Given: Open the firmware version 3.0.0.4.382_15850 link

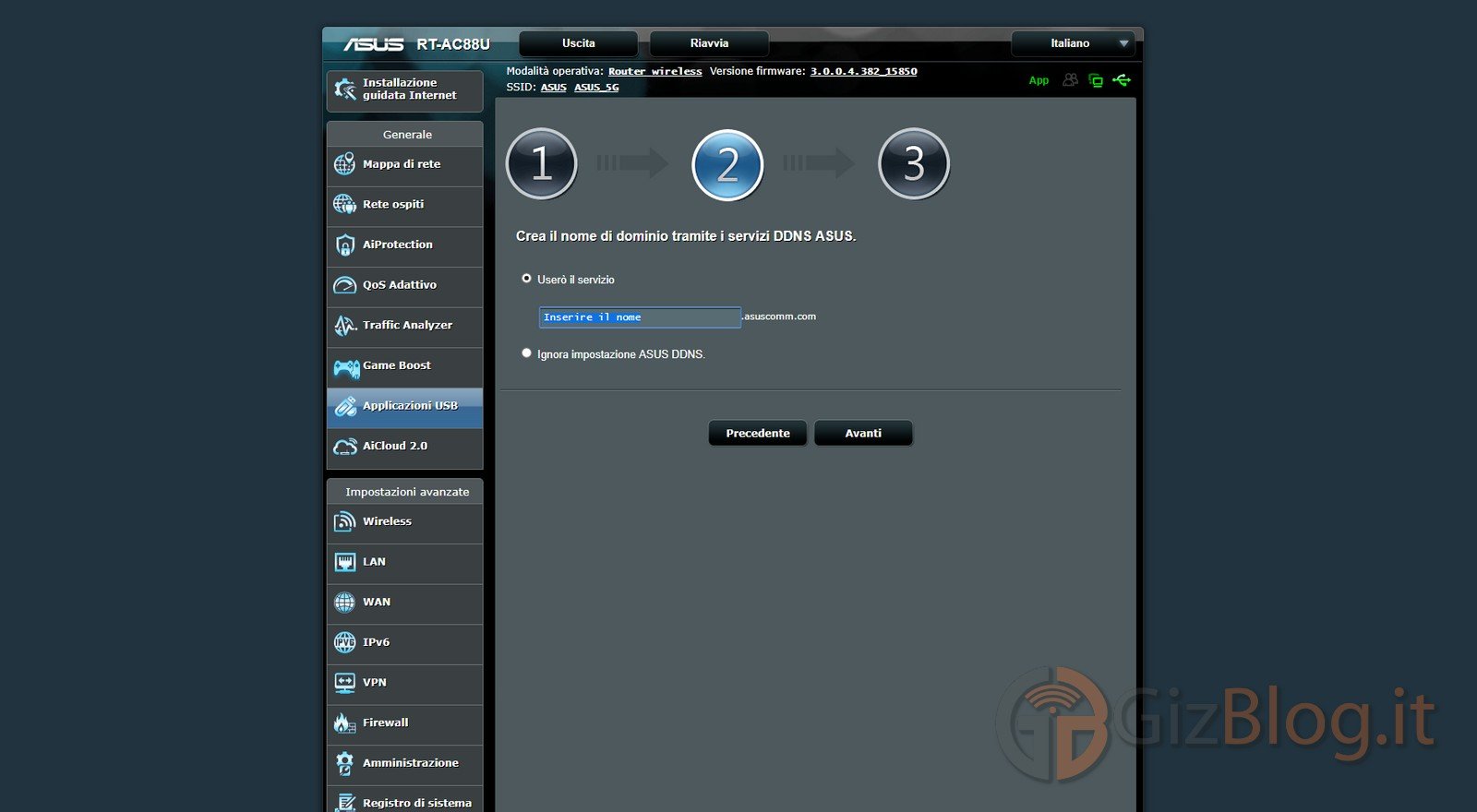Looking at the screenshot, I should tap(863, 71).
